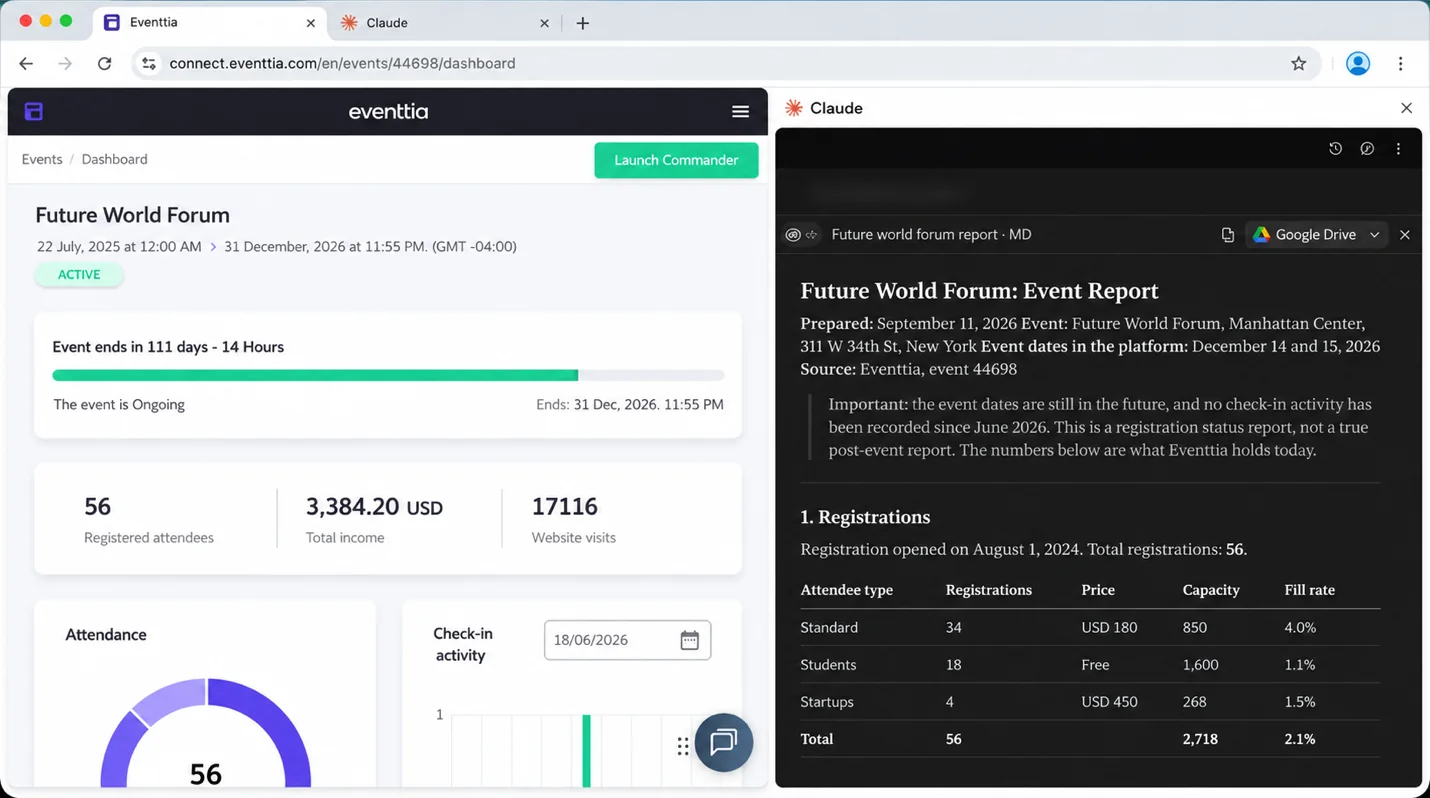
Task: Click the 'Future World Forum: Event Report' heading
Action: click(x=979, y=291)
